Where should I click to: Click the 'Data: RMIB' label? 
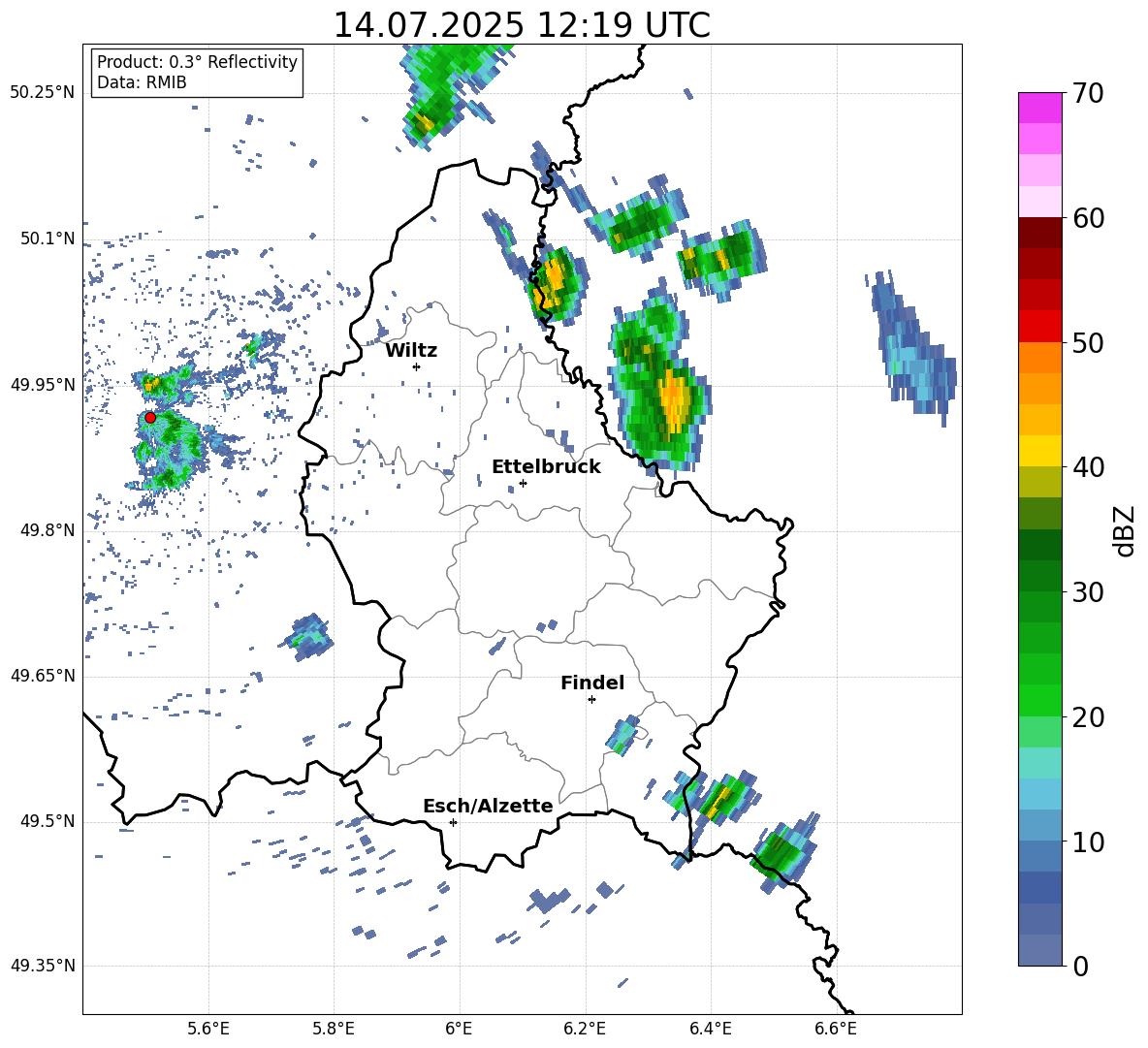click(x=142, y=82)
